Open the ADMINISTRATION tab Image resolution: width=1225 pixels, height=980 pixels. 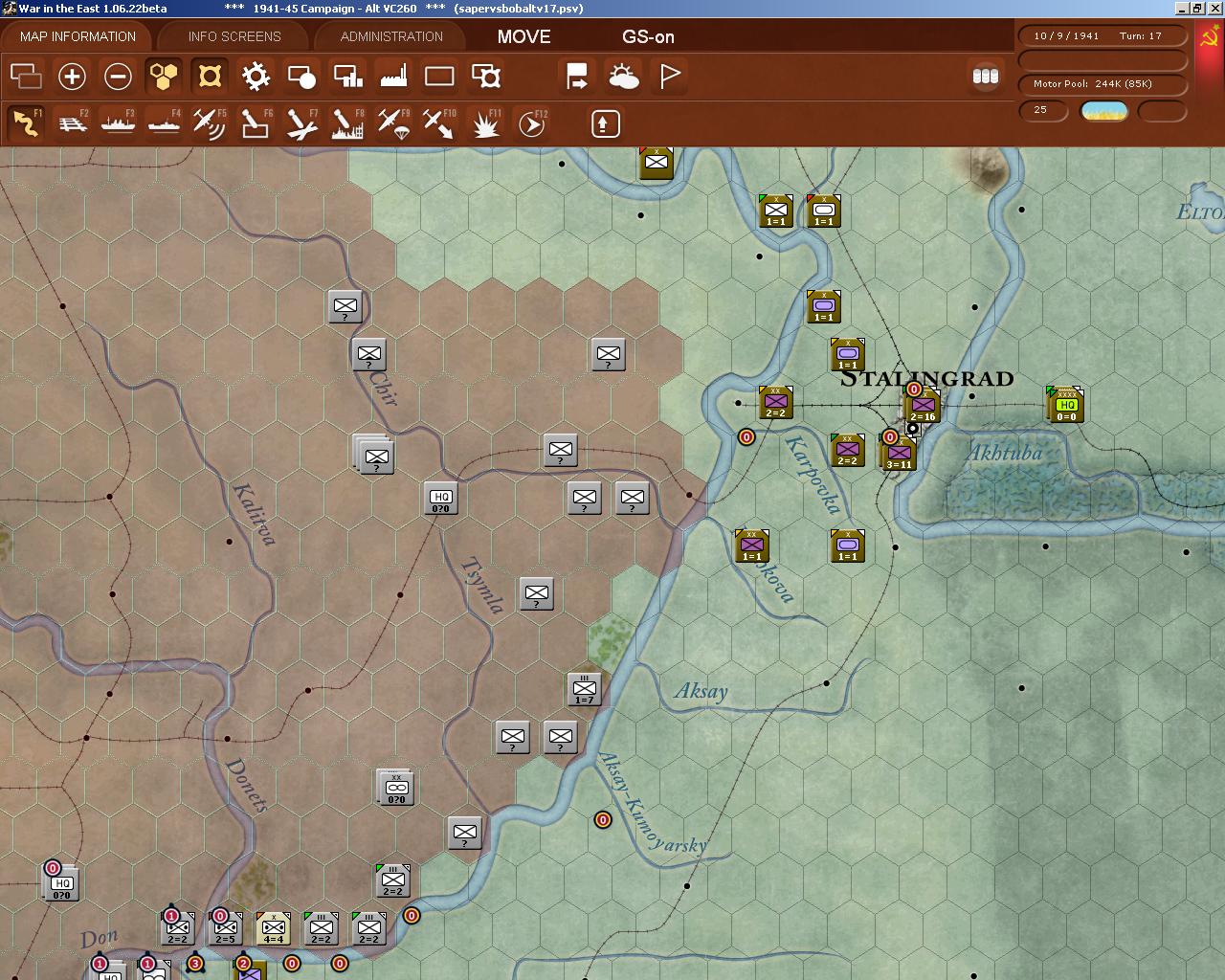tap(391, 36)
